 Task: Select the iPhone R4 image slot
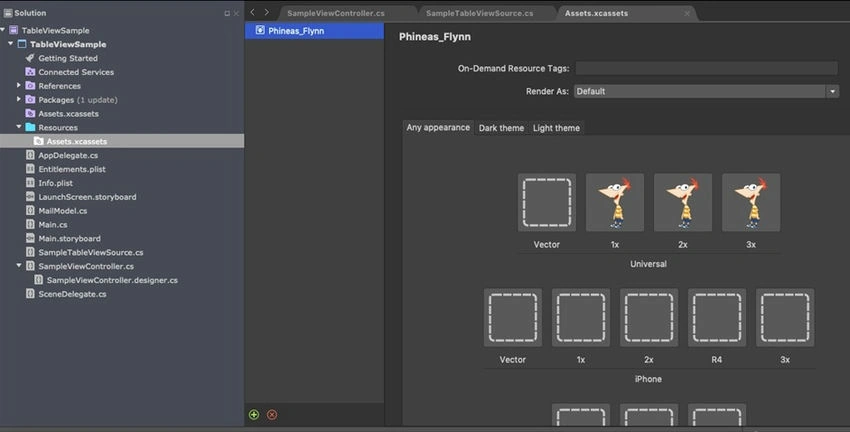[717, 318]
